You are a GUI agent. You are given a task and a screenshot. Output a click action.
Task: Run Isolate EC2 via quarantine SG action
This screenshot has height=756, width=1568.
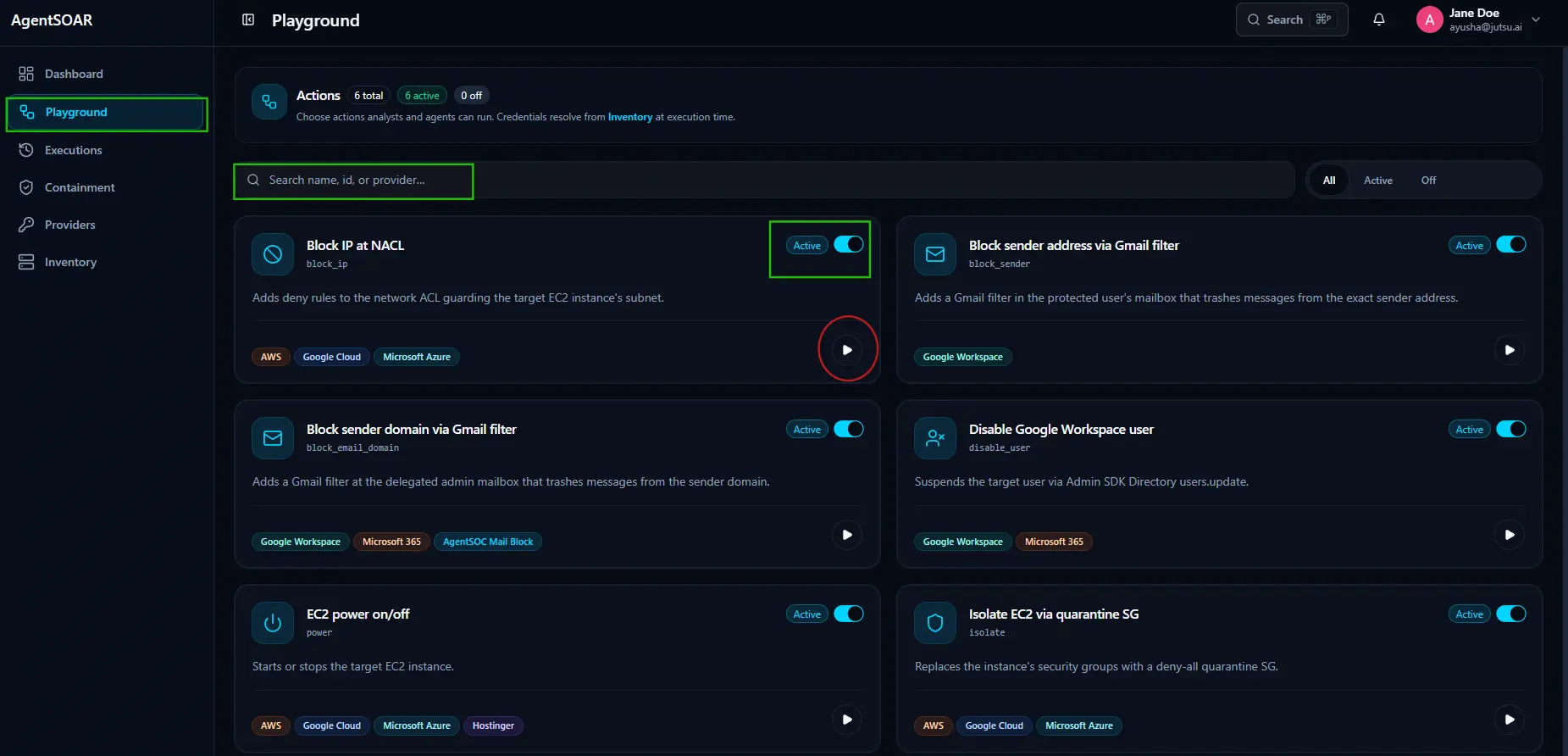[1510, 720]
